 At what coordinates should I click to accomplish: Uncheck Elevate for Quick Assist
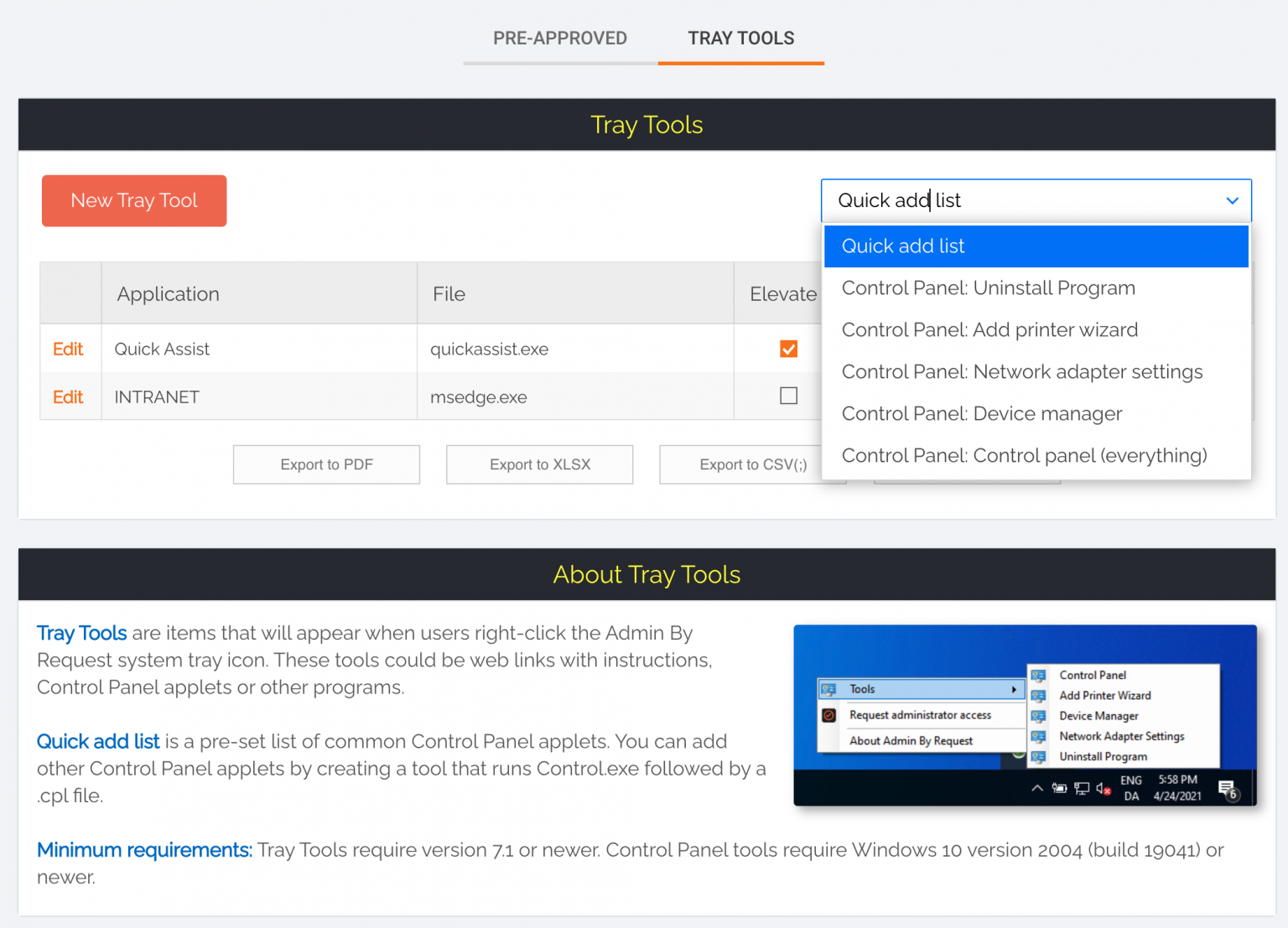(x=788, y=349)
